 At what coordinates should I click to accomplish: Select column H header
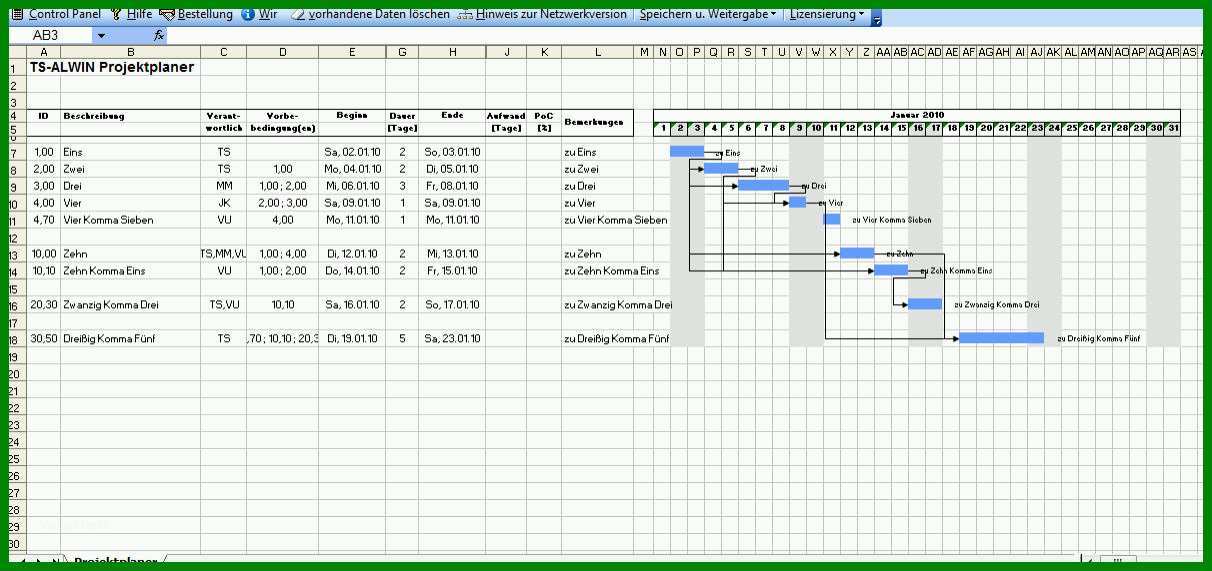click(452, 52)
